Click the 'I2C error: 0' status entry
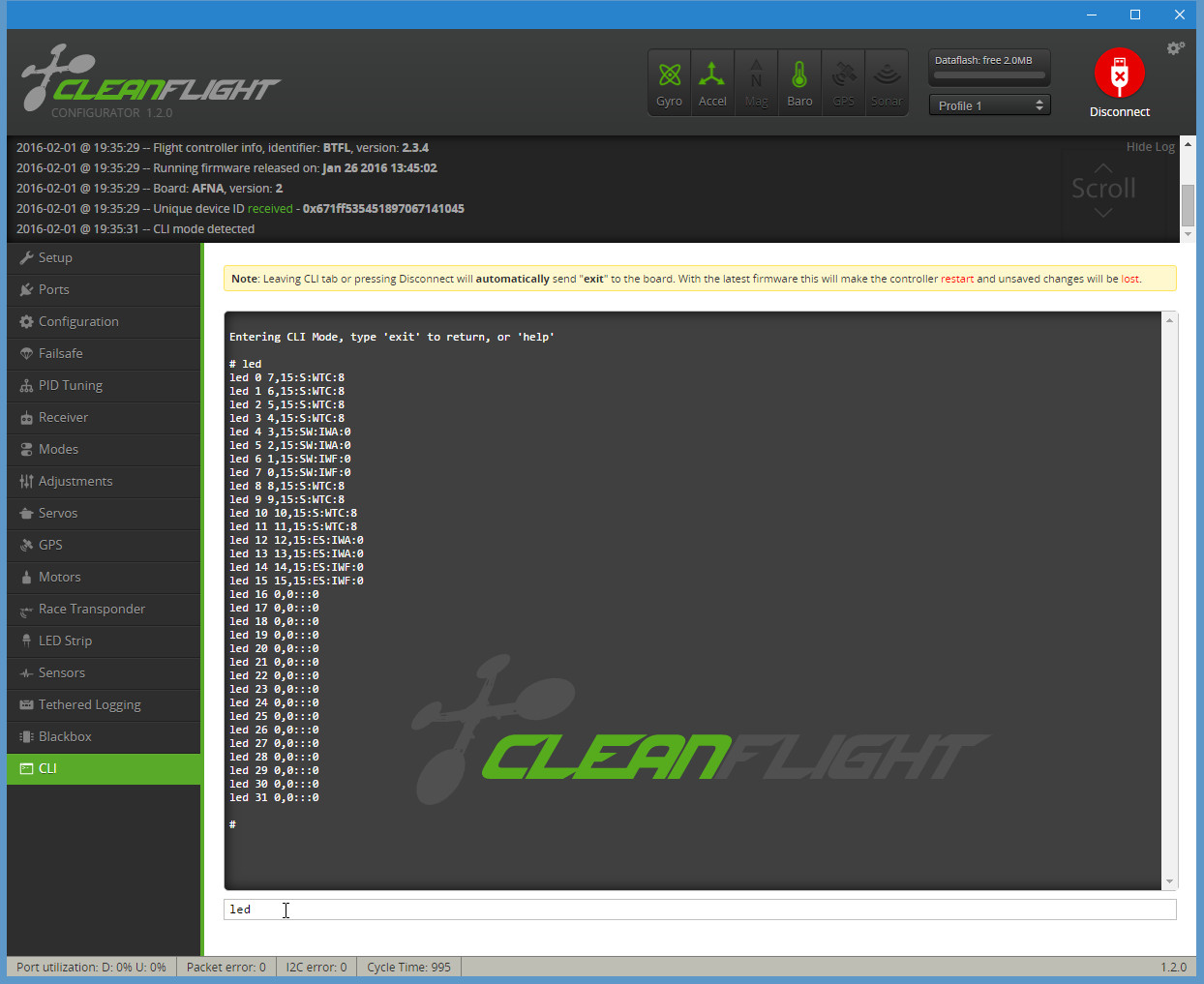This screenshot has width=1204, height=984. click(x=316, y=968)
